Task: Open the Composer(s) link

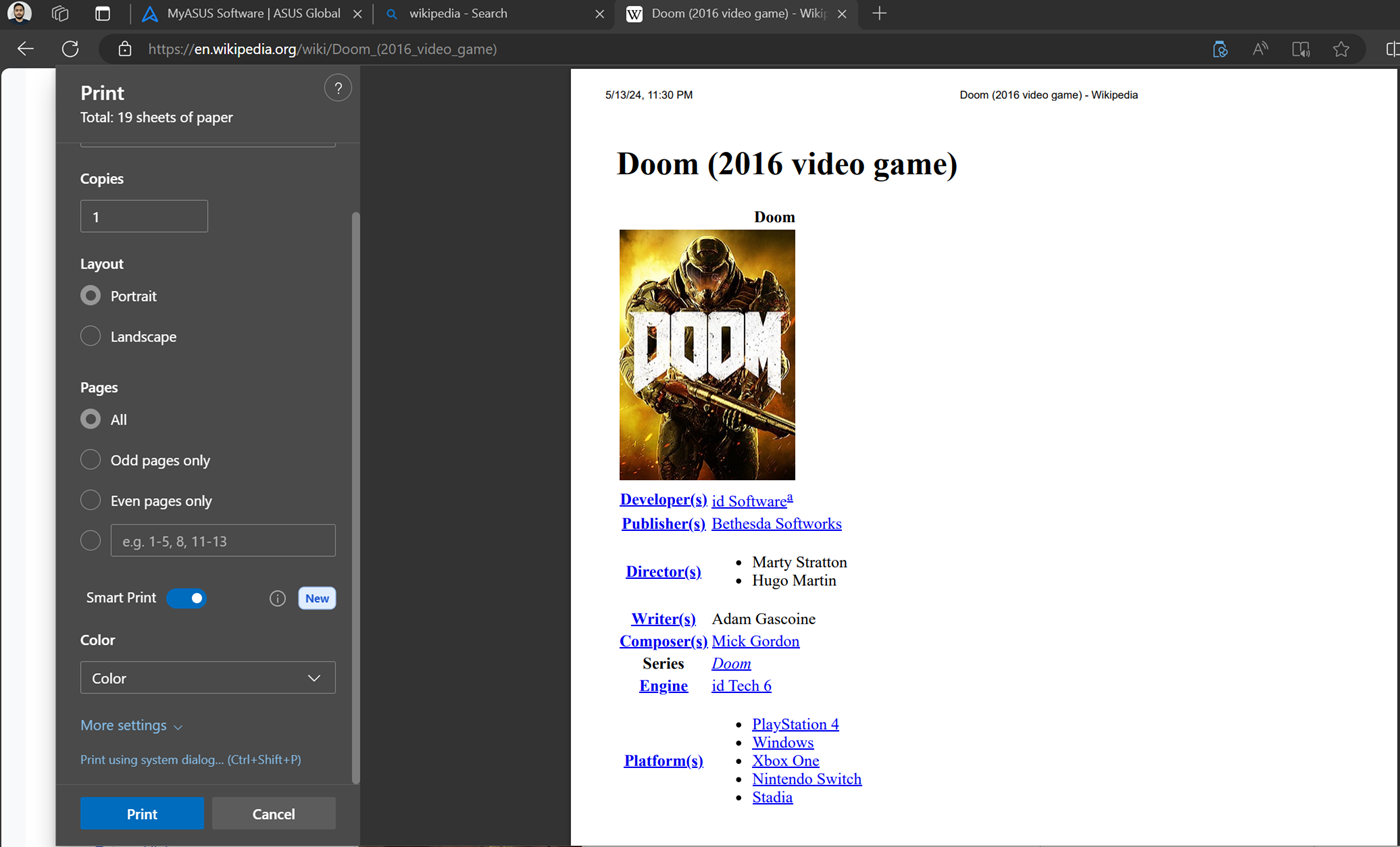Action: (664, 641)
